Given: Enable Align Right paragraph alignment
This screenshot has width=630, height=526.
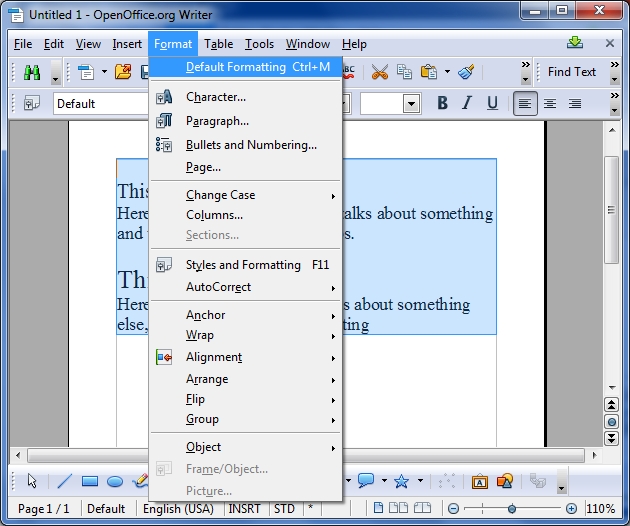Looking at the screenshot, I should pos(575,104).
